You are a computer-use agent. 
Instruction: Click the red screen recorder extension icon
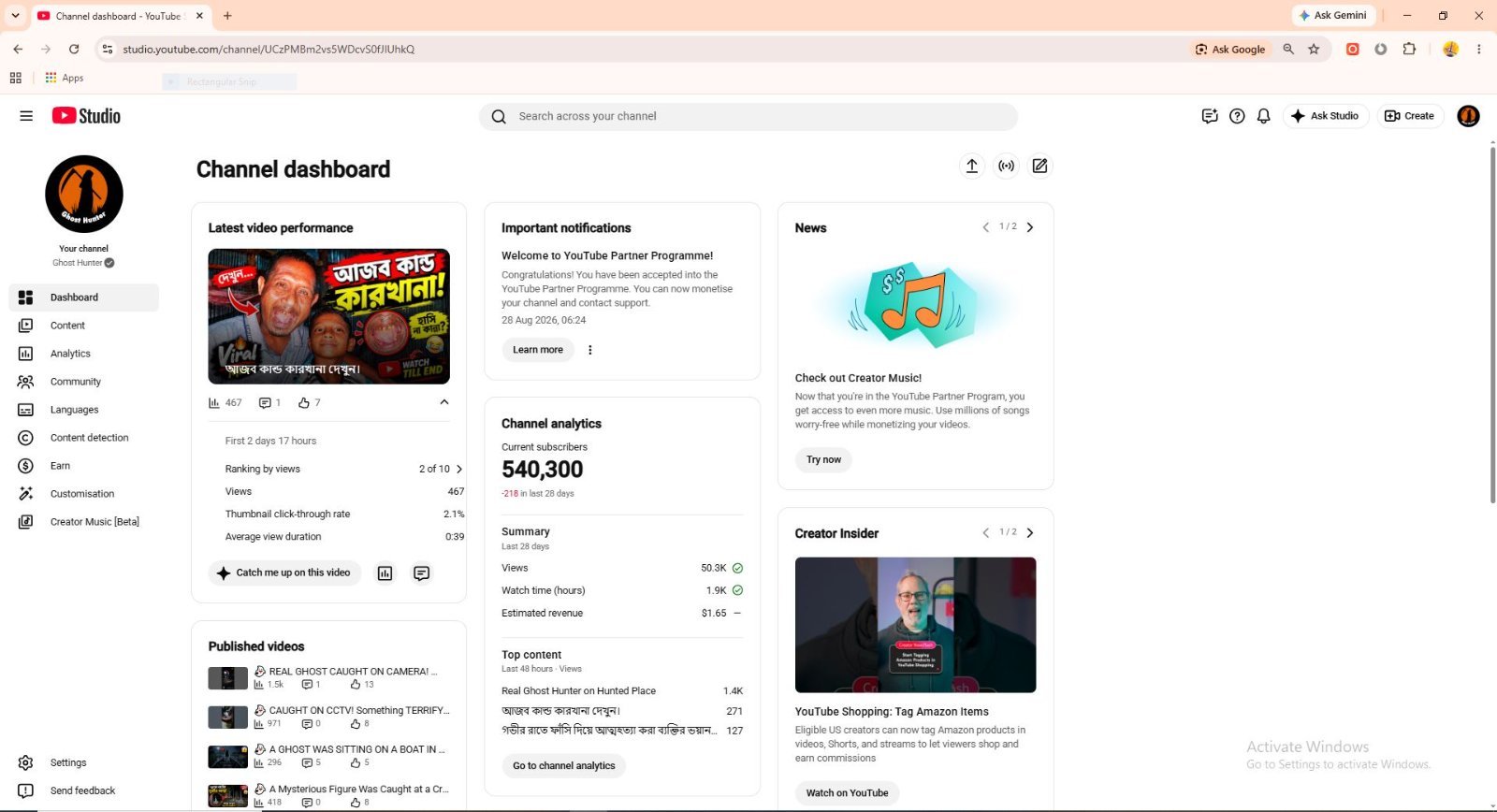[x=1352, y=49]
